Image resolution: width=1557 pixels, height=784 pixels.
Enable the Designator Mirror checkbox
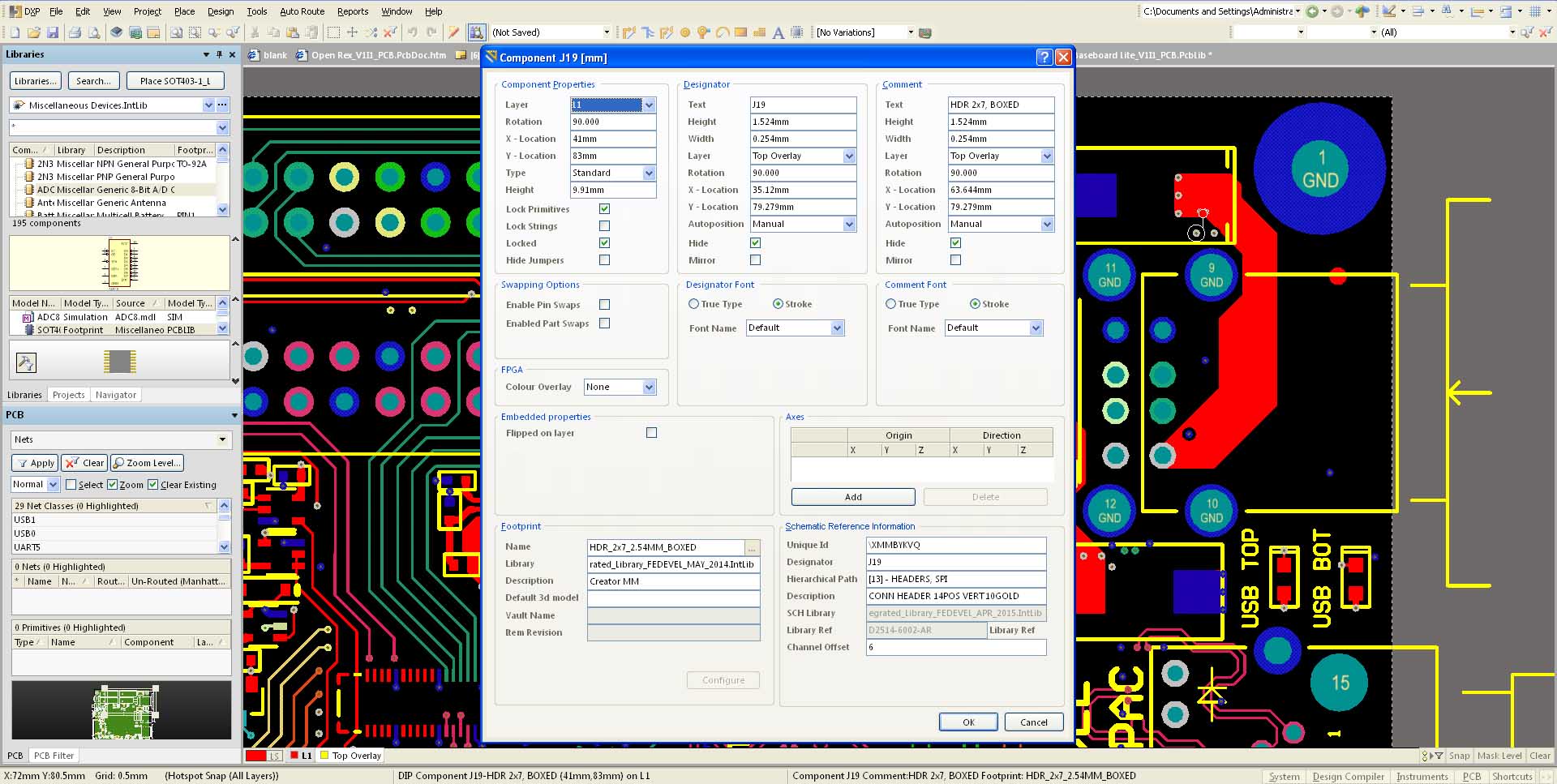click(x=755, y=260)
